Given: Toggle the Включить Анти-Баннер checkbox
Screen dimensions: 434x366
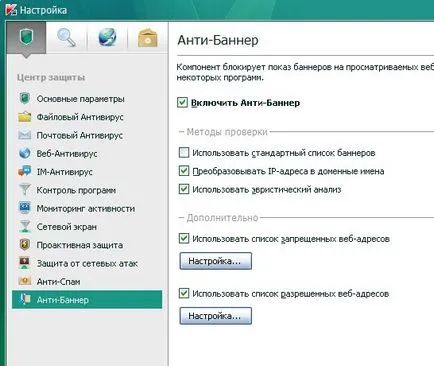Looking at the screenshot, I should point(182,102).
